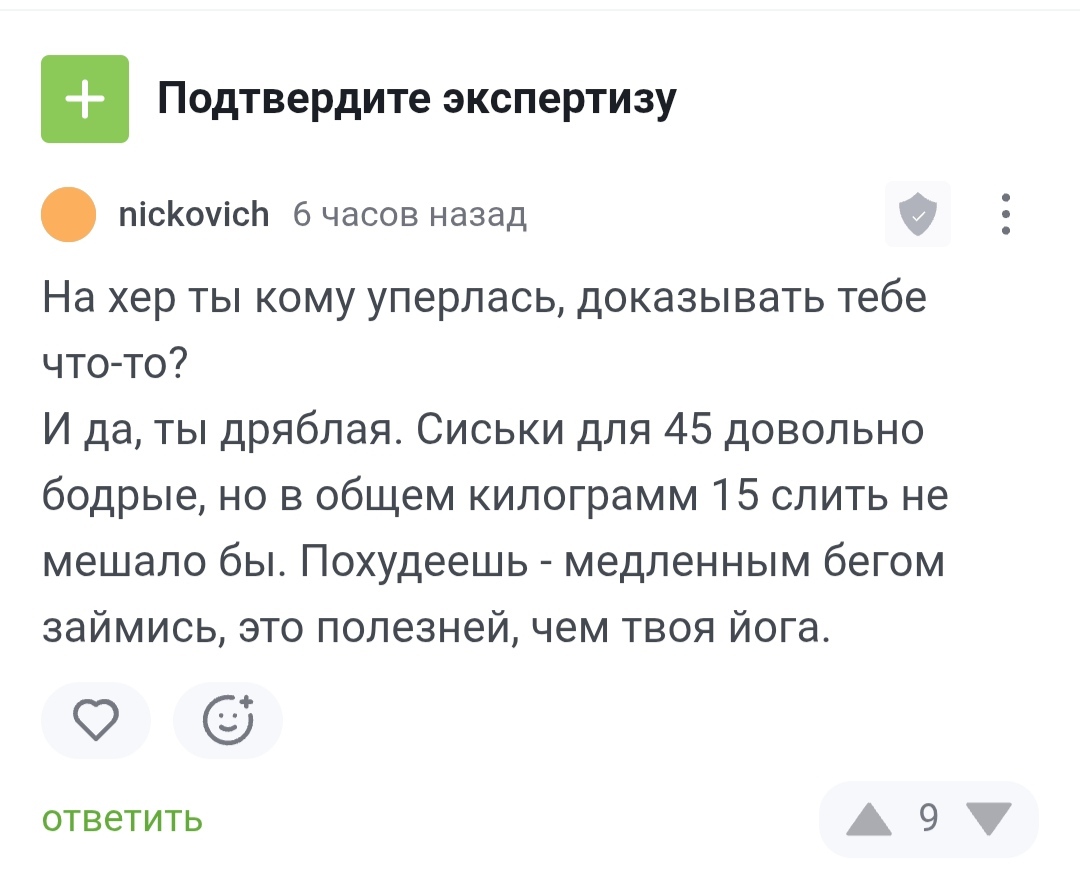Downvote the comment by nickovich
This screenshot has width=1080, height=891.
[990, 819]
